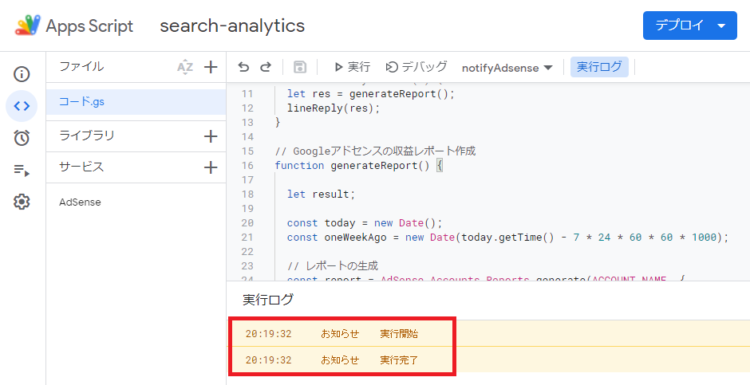Start debugging with デバッグ button
This screenshot has width=750, height=385.
pyautogui.click(x=416, y=67)
